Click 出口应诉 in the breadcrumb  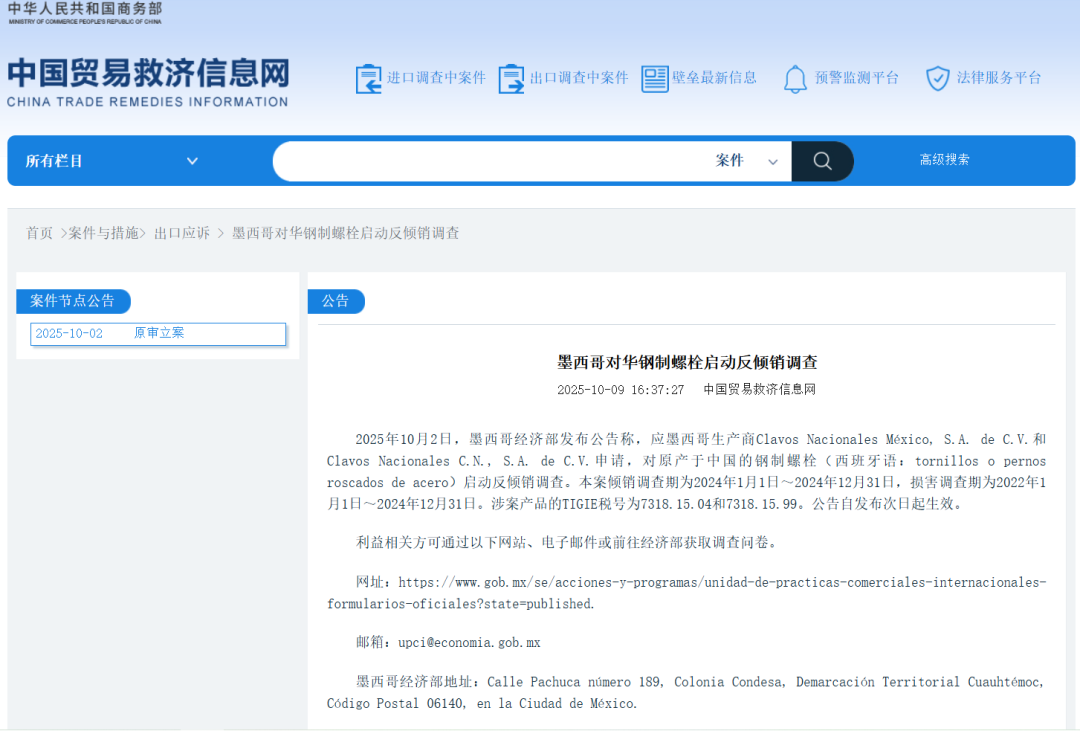[x=182, y=233]
